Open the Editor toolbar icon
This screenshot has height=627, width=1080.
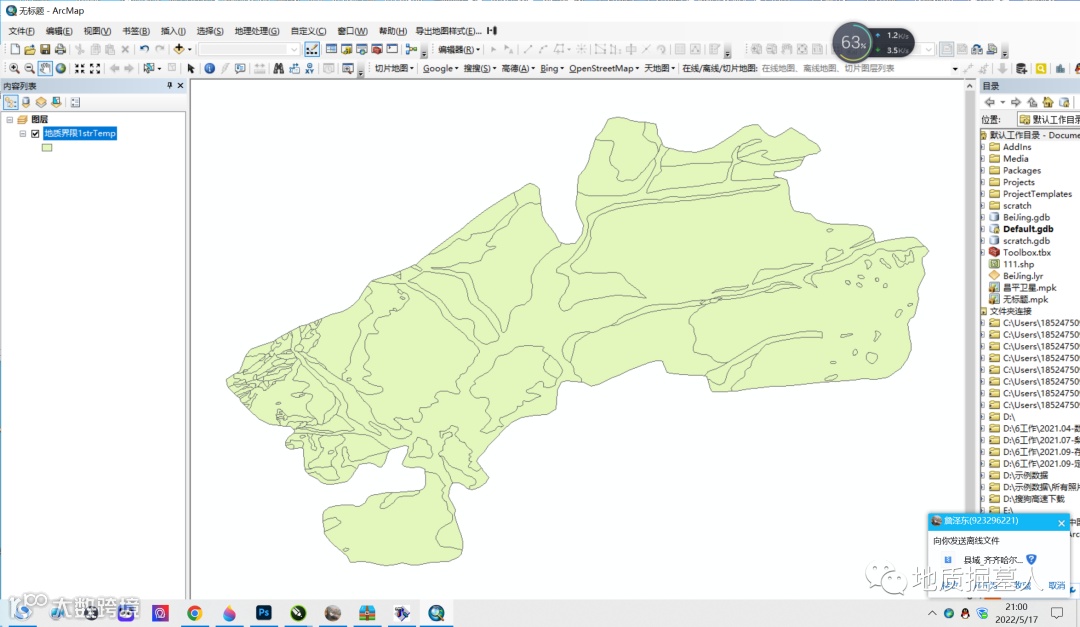pos(312,49)
